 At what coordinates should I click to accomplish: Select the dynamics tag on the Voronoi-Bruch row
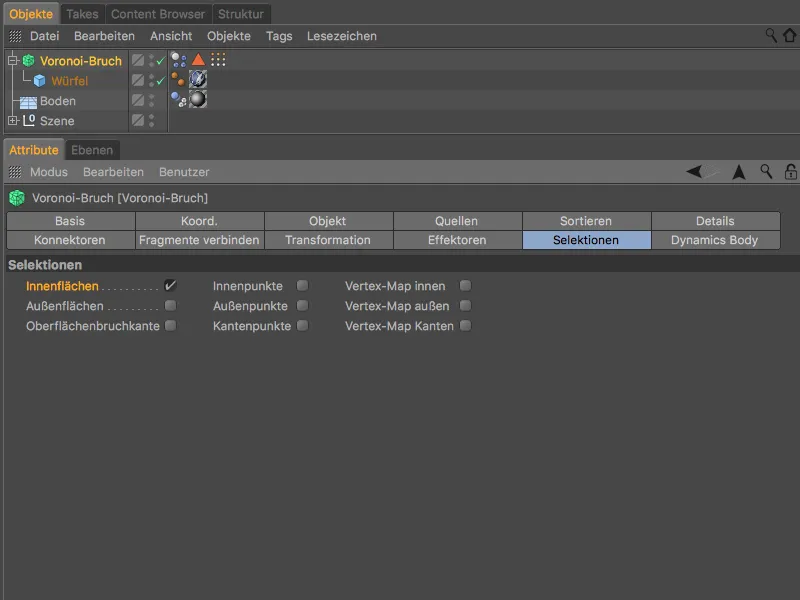(179, 60)
